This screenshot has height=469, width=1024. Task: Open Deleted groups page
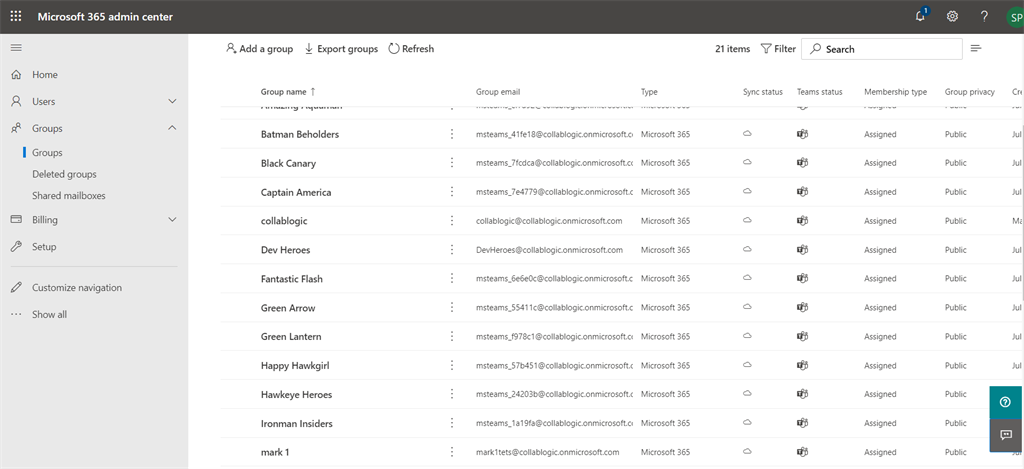pyautogui.click(x=64, y=174)
